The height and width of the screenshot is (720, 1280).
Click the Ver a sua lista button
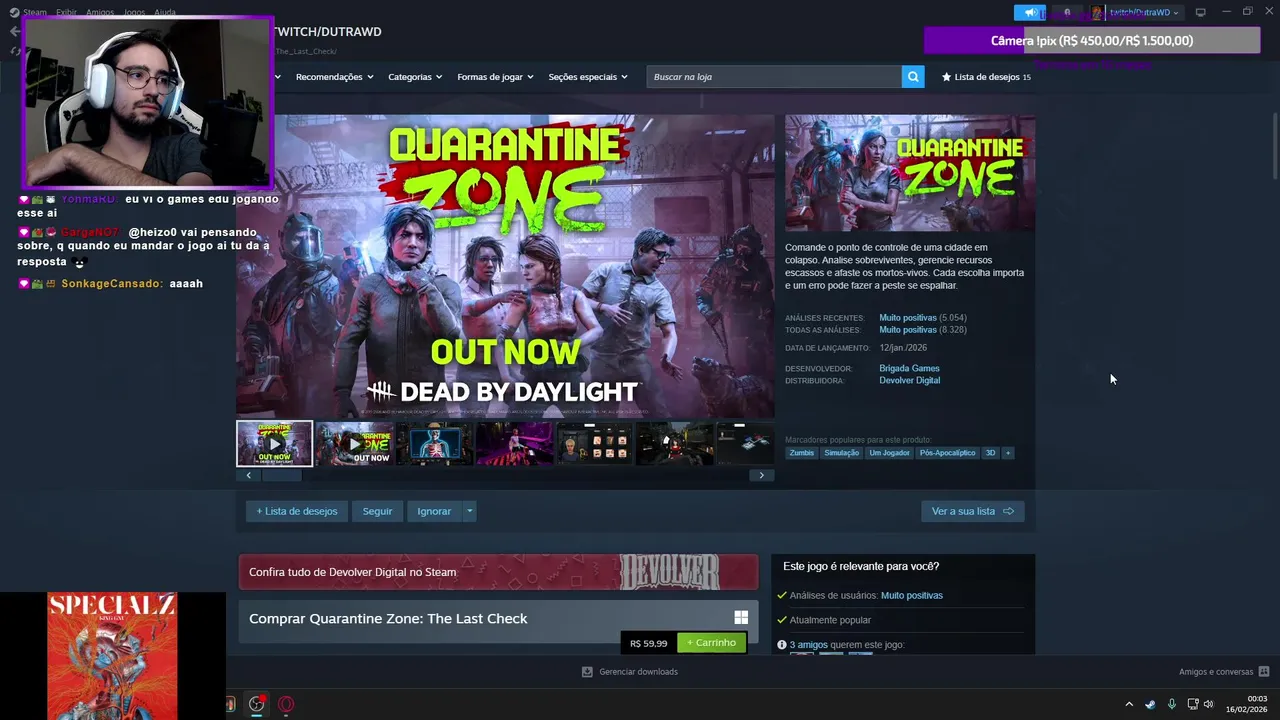coord(972,511)
